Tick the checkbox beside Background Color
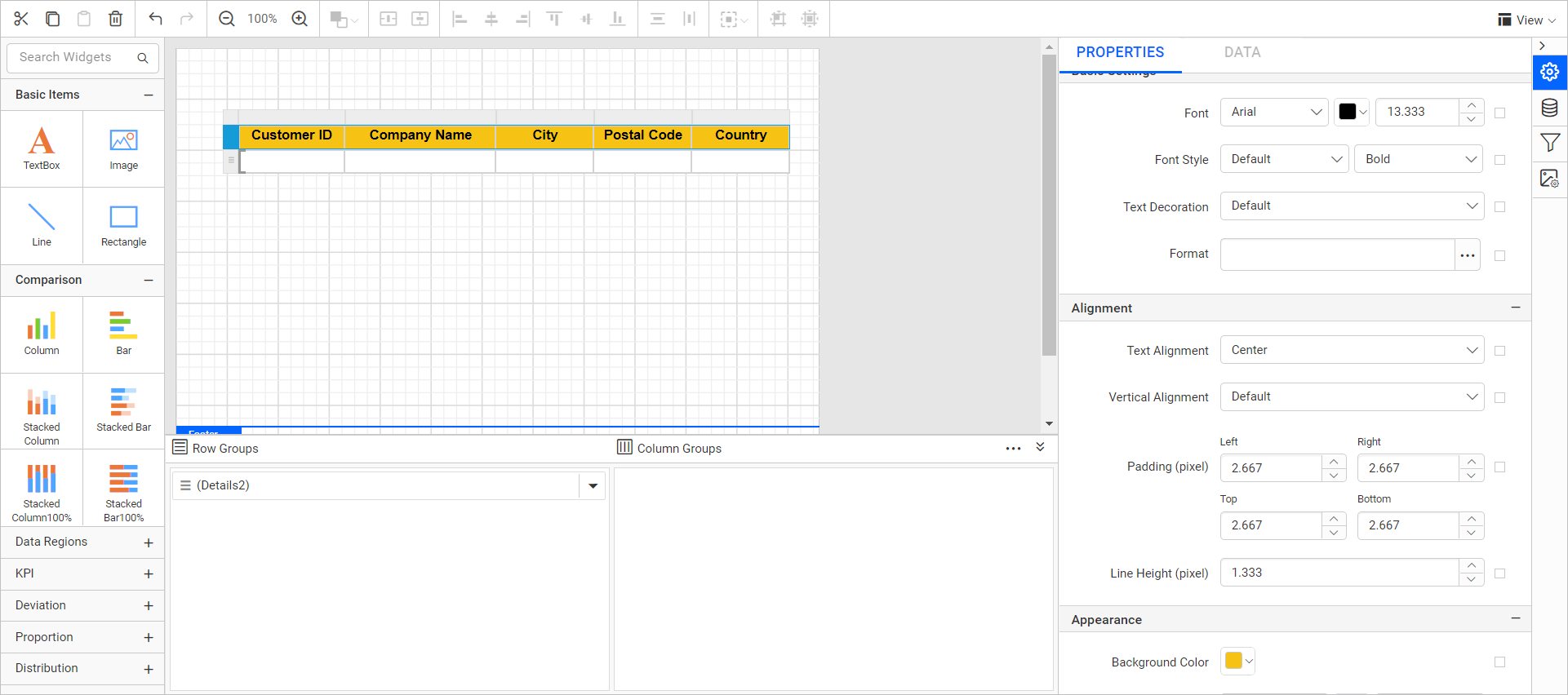Screen dimensions: 1568x695 click(x=1499, y=662)
